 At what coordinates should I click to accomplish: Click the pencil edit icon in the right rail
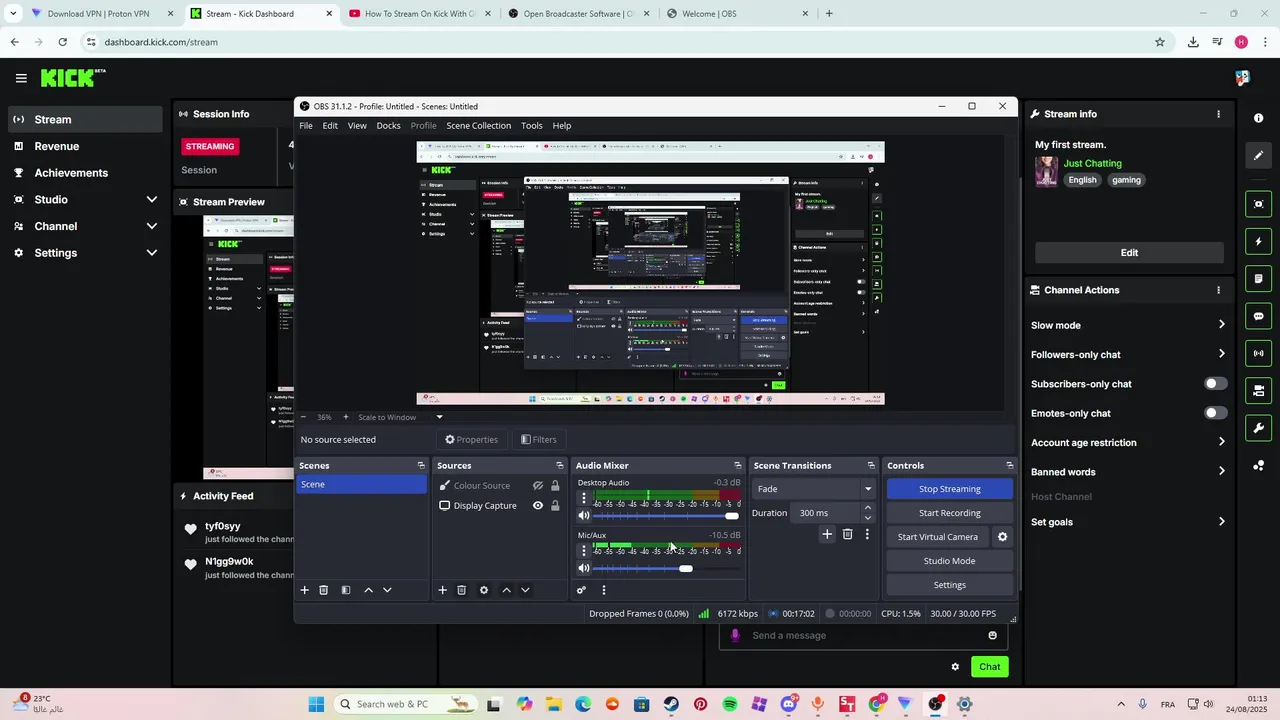[1258, 155]
